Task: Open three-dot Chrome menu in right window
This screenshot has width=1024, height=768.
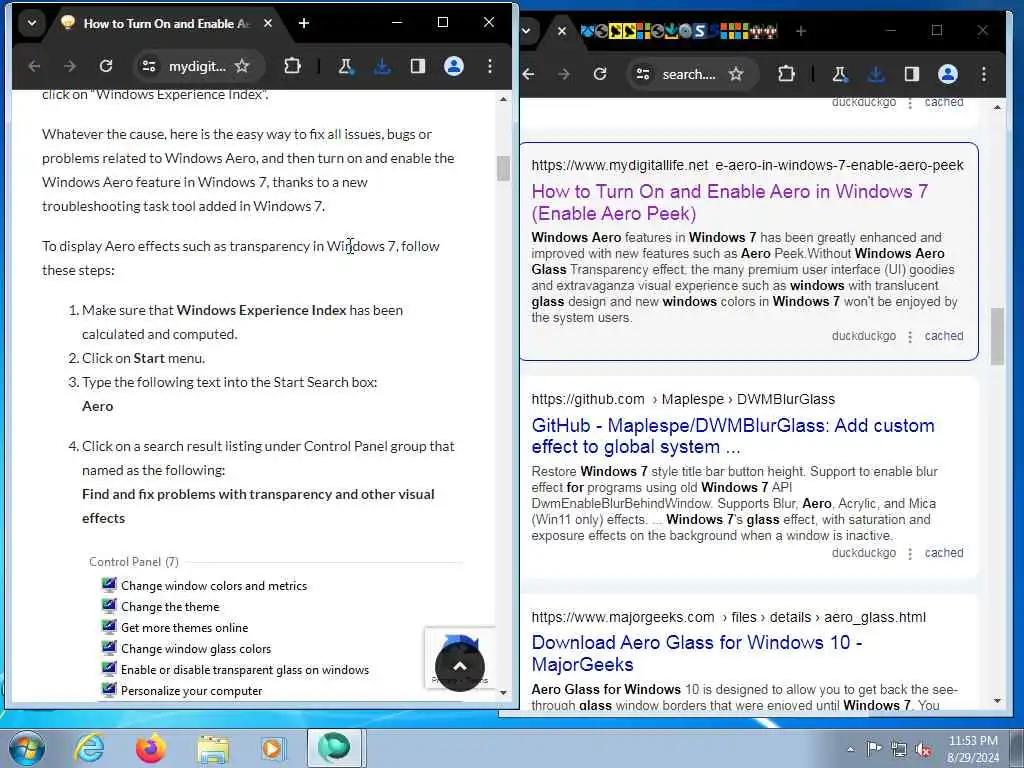Action: (x=984, y=74)
